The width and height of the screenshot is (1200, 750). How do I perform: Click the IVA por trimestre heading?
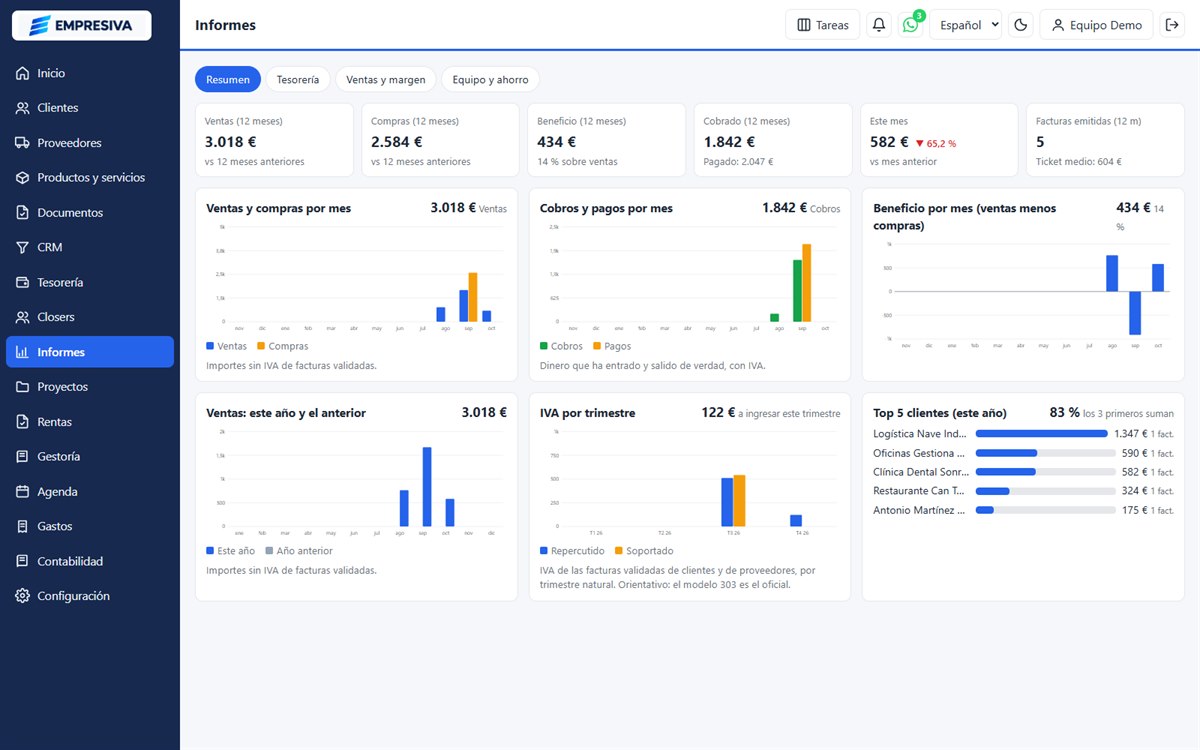click(x=587, y=413)
